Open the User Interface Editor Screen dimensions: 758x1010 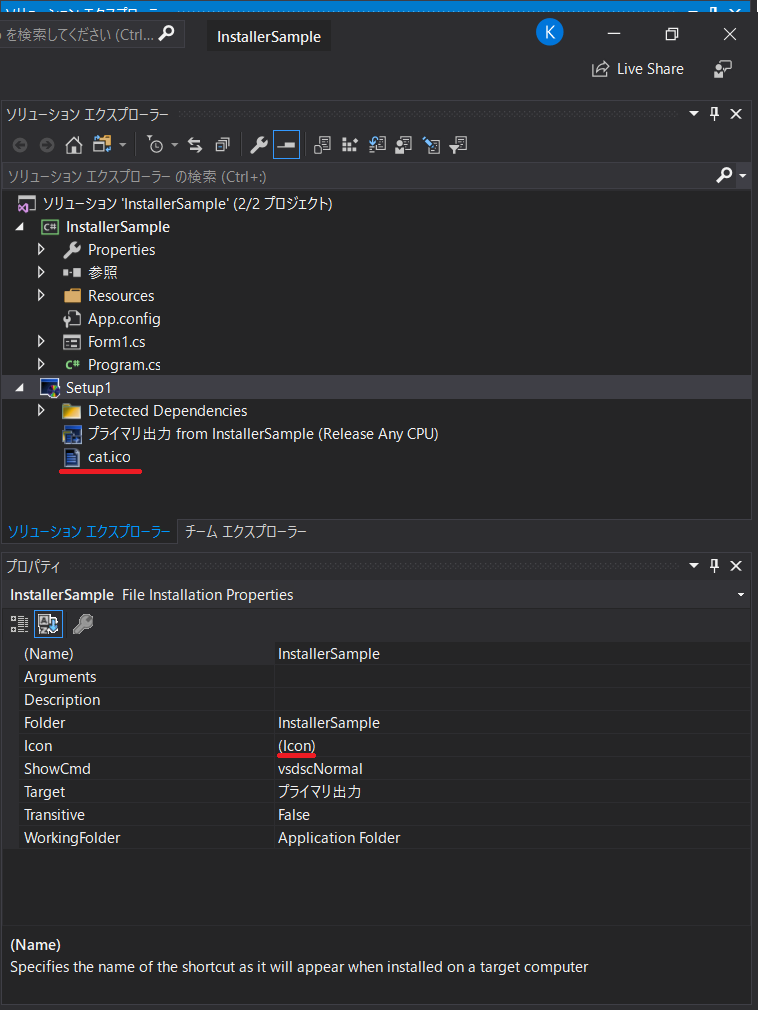click(x=404, y=145)
